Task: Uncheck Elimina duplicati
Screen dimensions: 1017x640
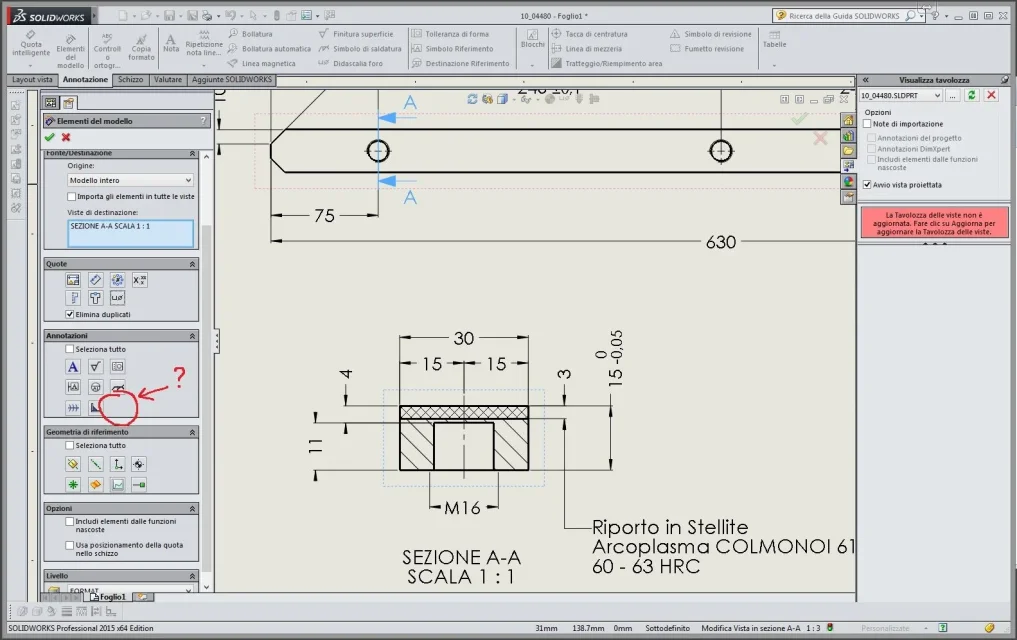Action: 69,314
